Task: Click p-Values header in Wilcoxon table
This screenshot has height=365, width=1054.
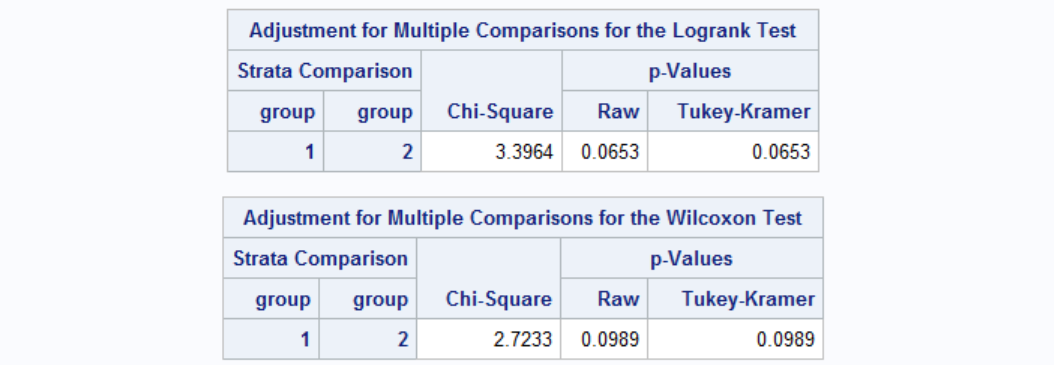Action: tap(691, 258)
